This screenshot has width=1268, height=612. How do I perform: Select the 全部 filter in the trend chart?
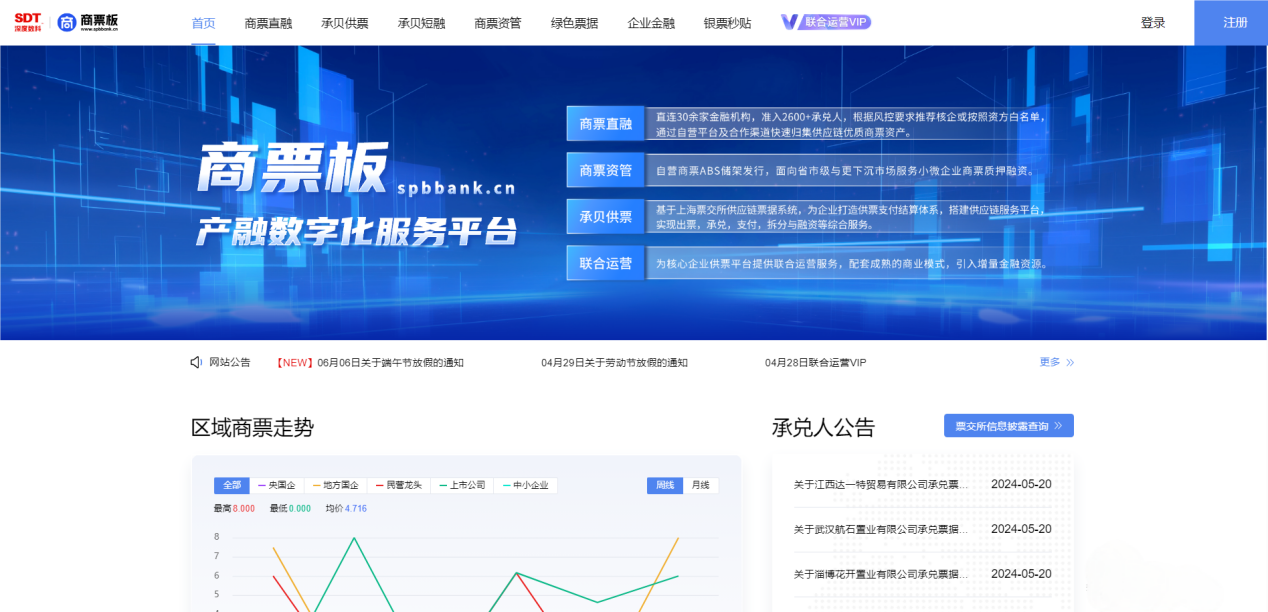pyautogui.click(x=231, y=485)
